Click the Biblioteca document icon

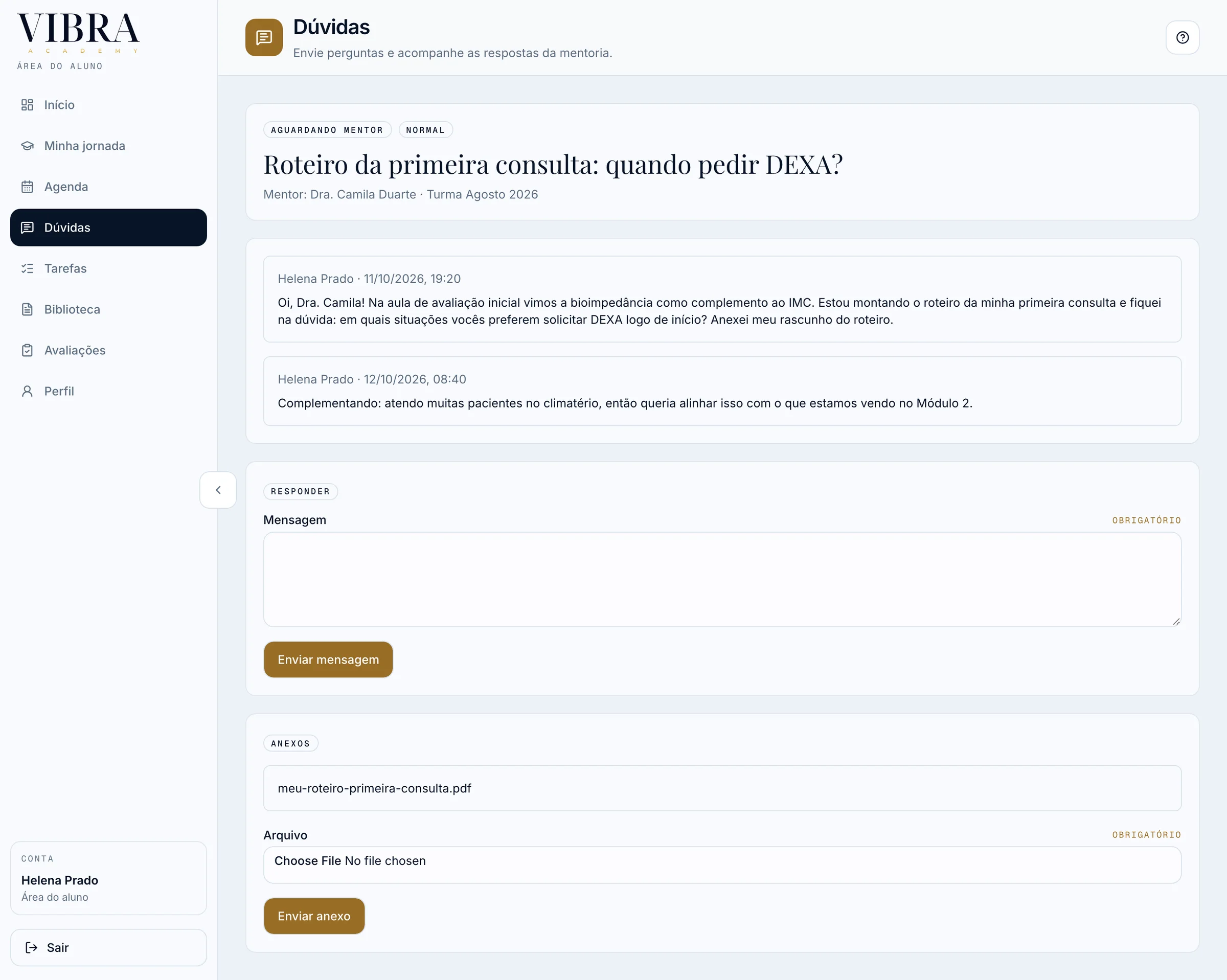(27, 310)
